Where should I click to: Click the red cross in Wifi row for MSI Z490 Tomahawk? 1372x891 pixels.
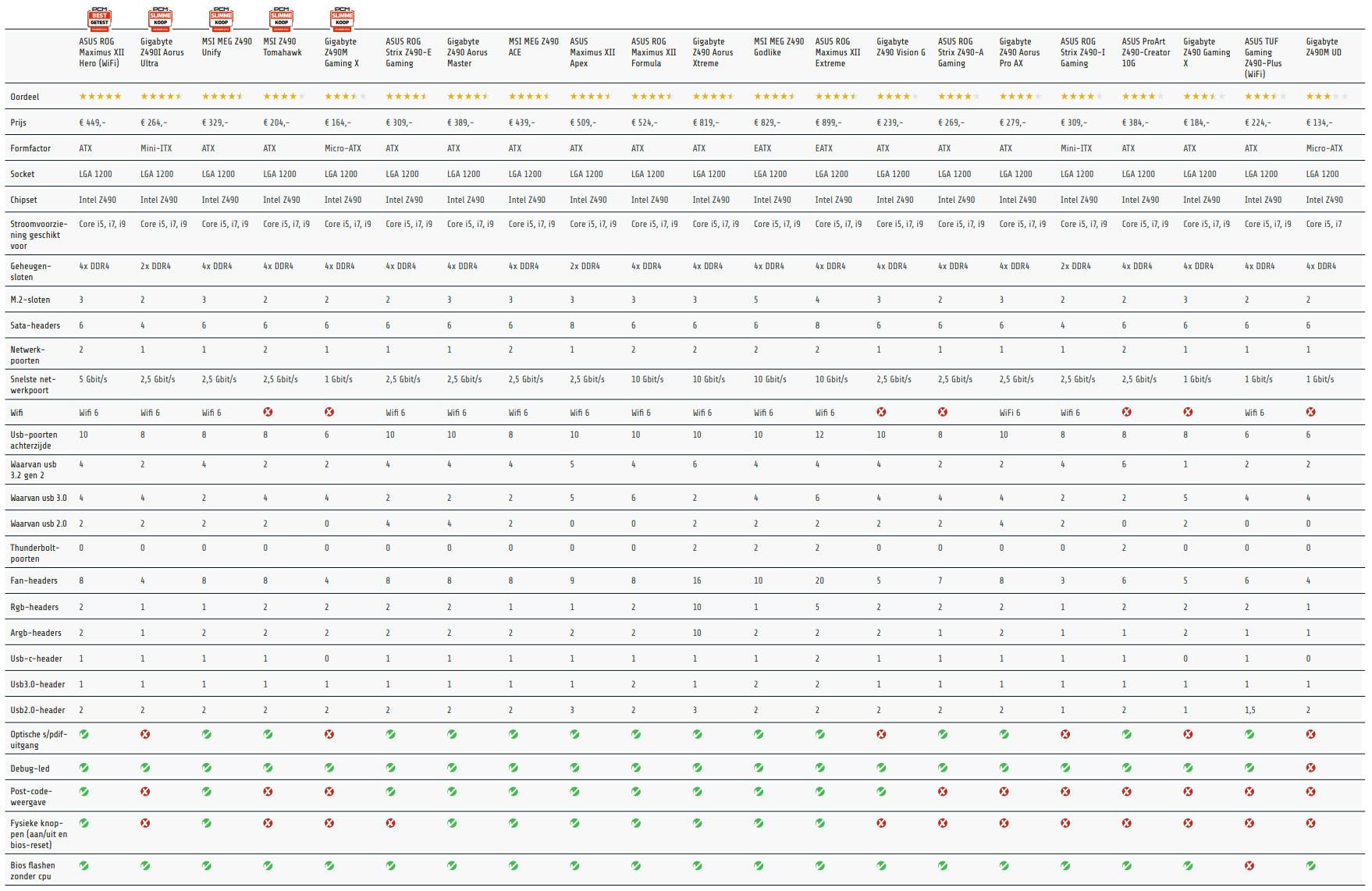click(x=268, y=412)
